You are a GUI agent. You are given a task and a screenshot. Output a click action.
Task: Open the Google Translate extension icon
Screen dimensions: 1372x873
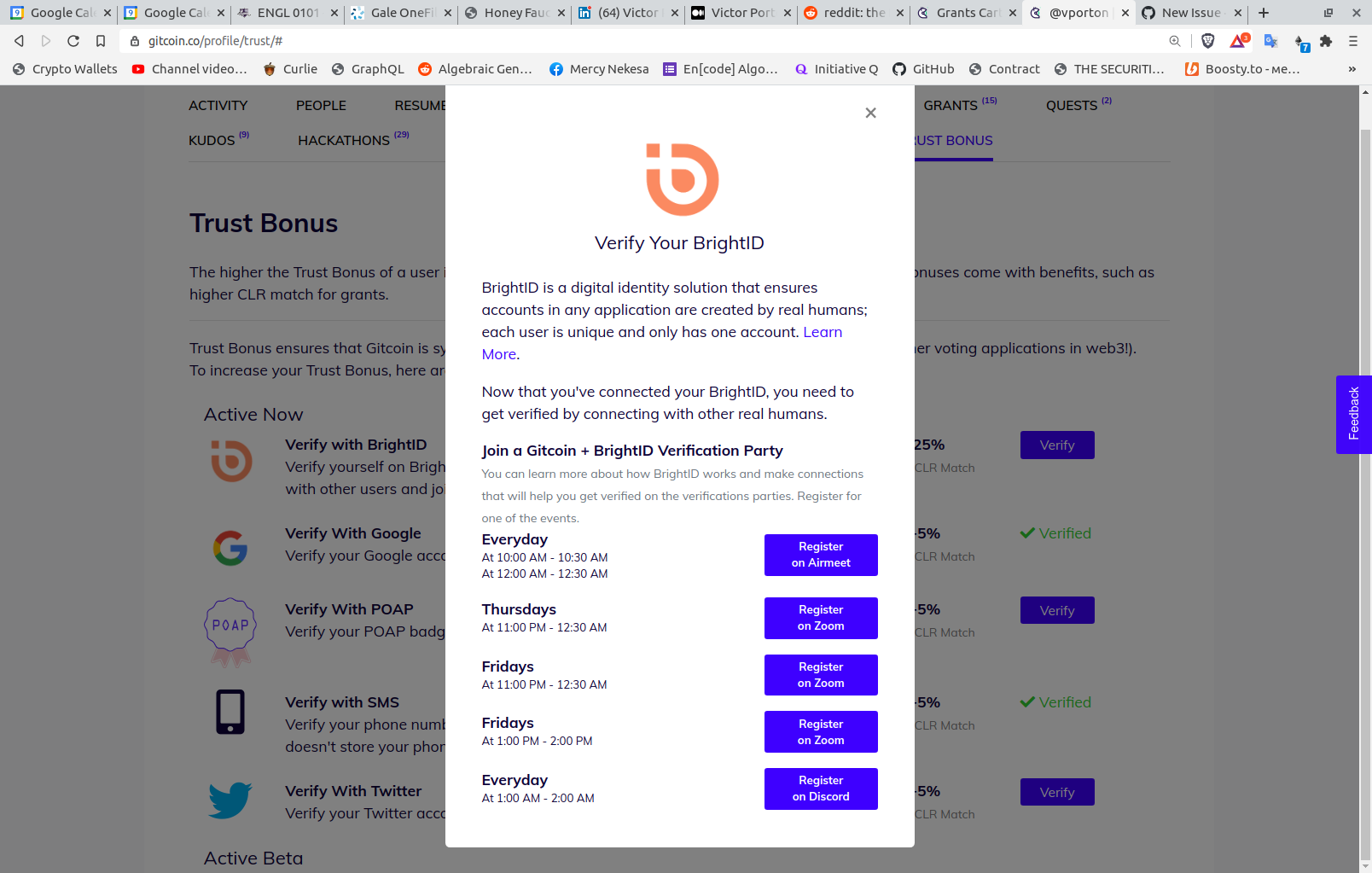pos(1270,41)
